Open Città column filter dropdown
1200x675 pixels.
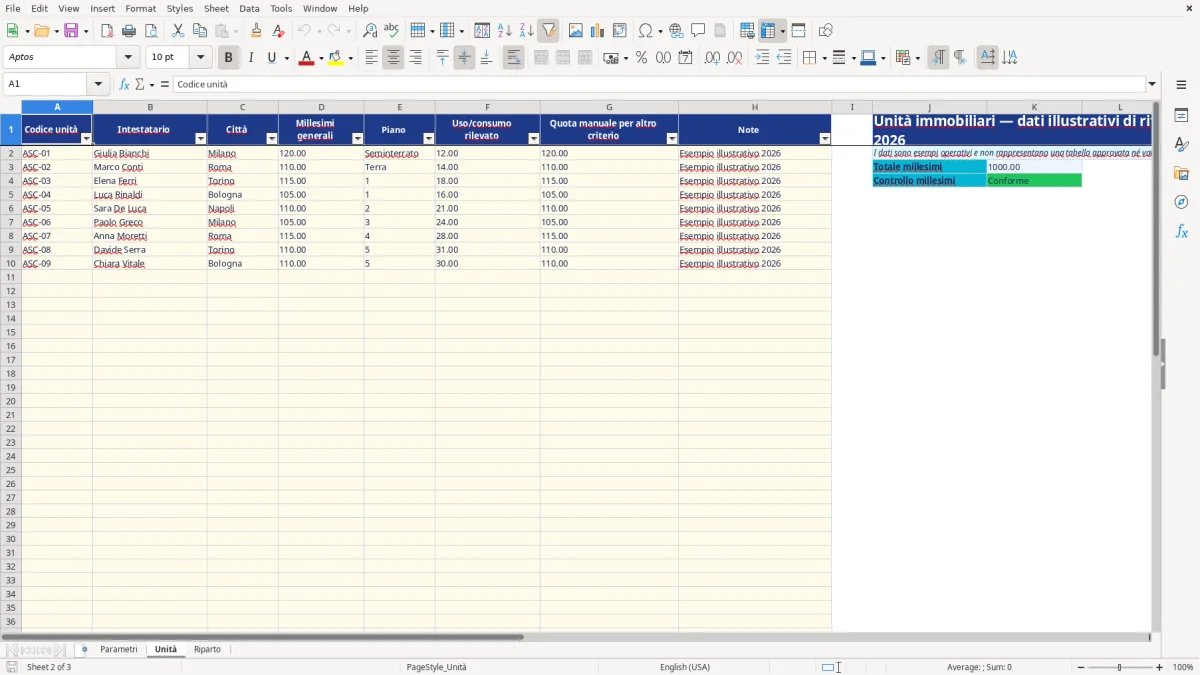click(271, 138)
